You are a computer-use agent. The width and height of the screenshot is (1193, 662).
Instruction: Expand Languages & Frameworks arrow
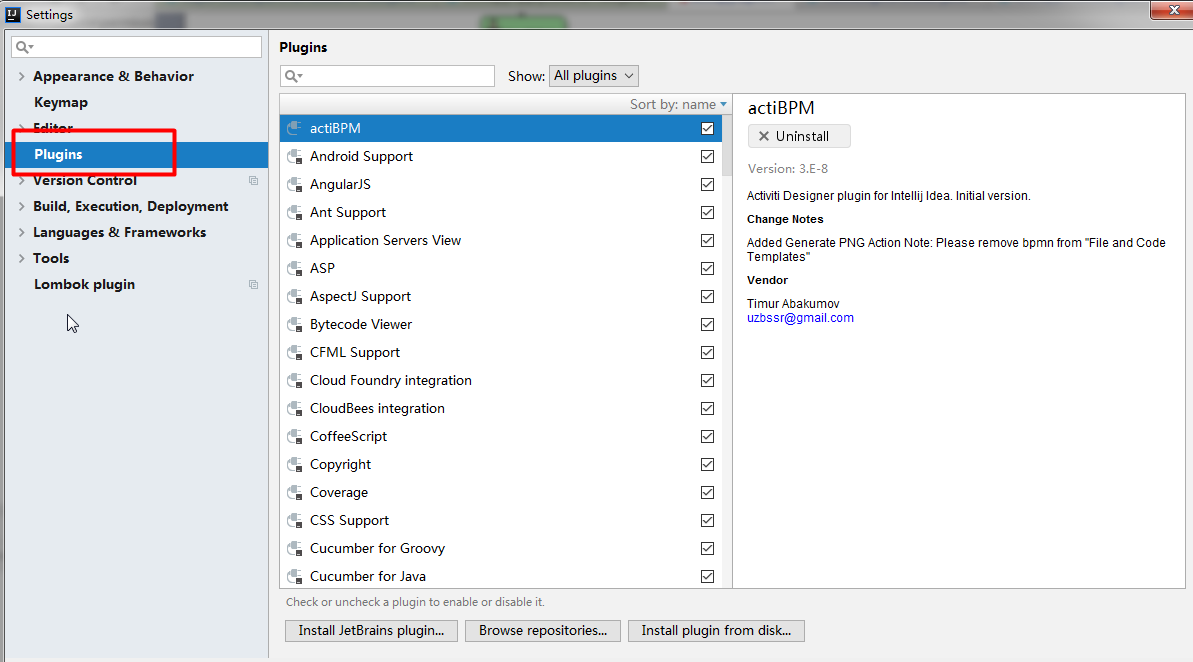click(21, 232)
